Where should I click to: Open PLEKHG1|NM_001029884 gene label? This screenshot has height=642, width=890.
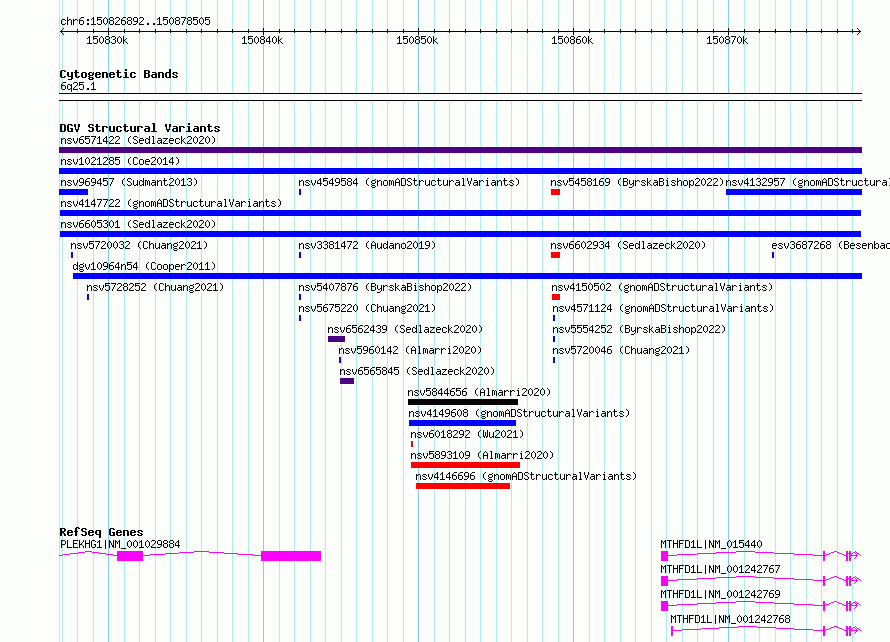pyautogui.click(x=120, y=544)
